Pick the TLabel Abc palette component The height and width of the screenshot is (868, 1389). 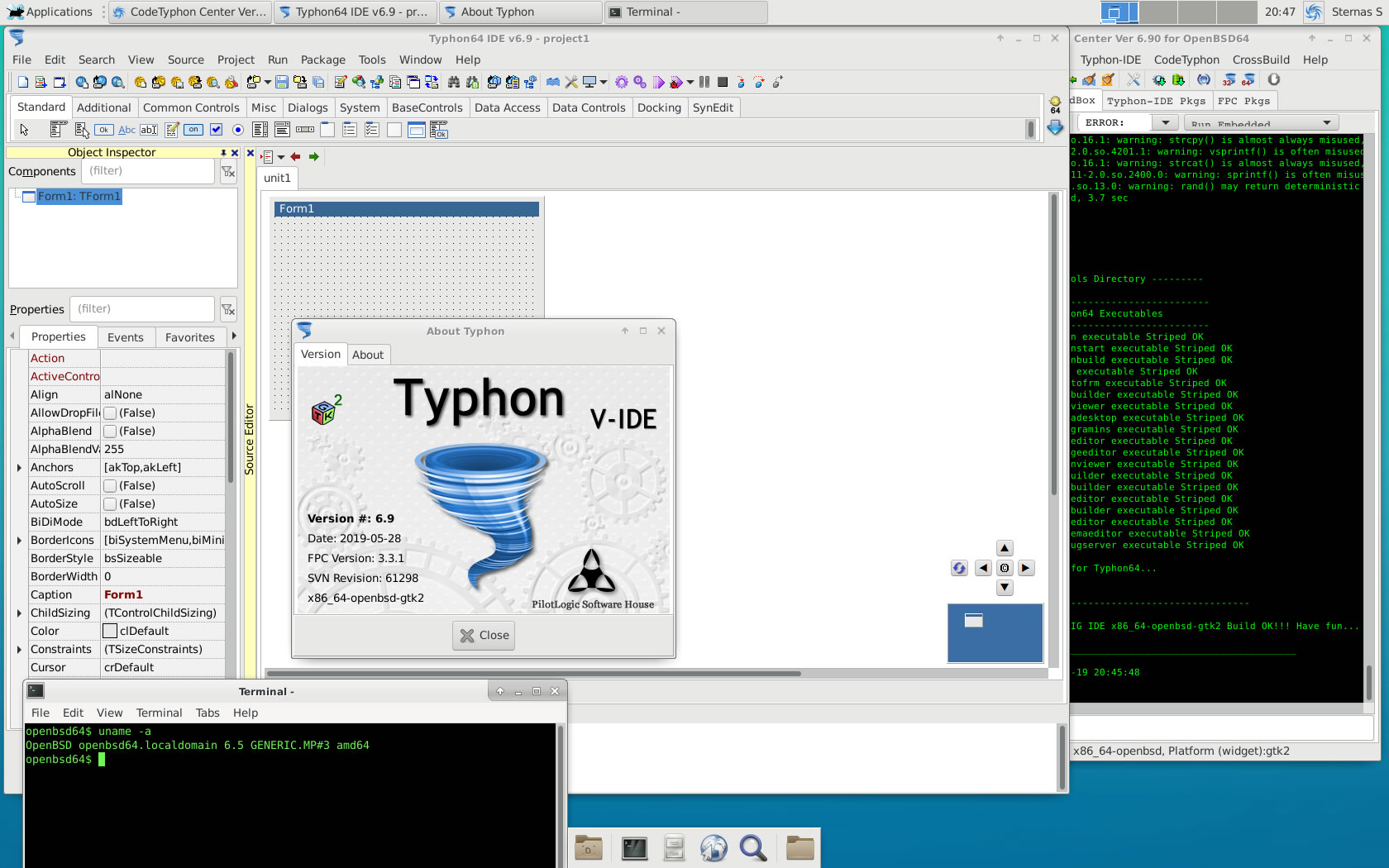click(x=126, y=130)
